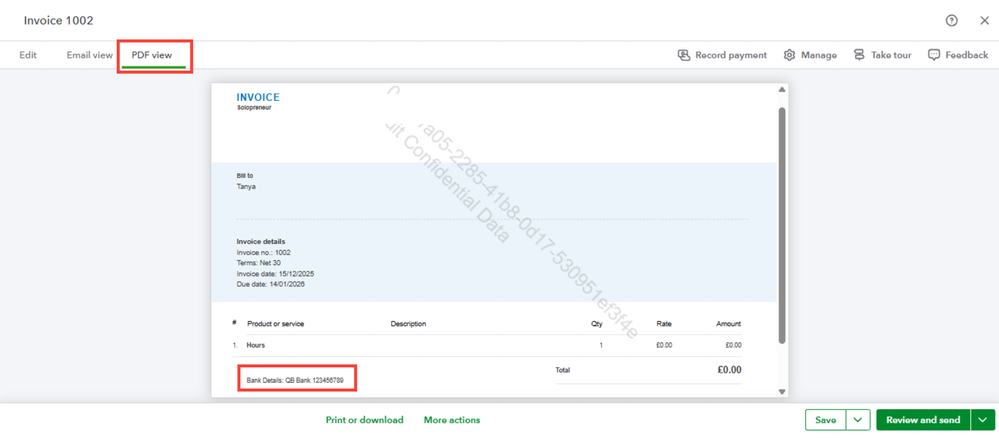Click the PDF preview scroll down arrow

pyautogui.click(x=782, y=391)
